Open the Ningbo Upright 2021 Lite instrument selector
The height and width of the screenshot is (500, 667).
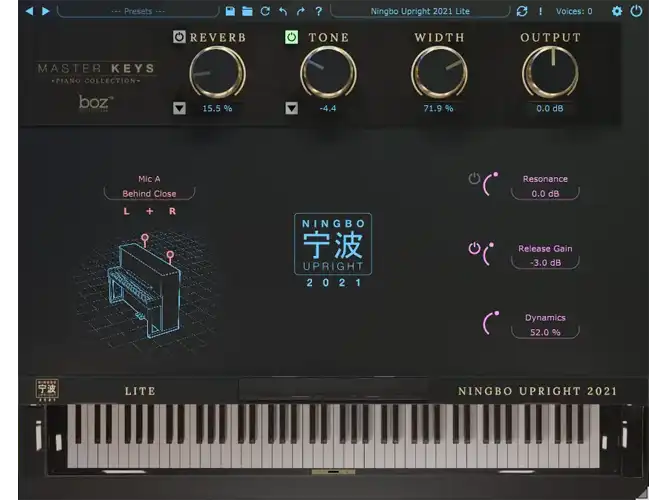pyautogui.click(x=420, y=11)
